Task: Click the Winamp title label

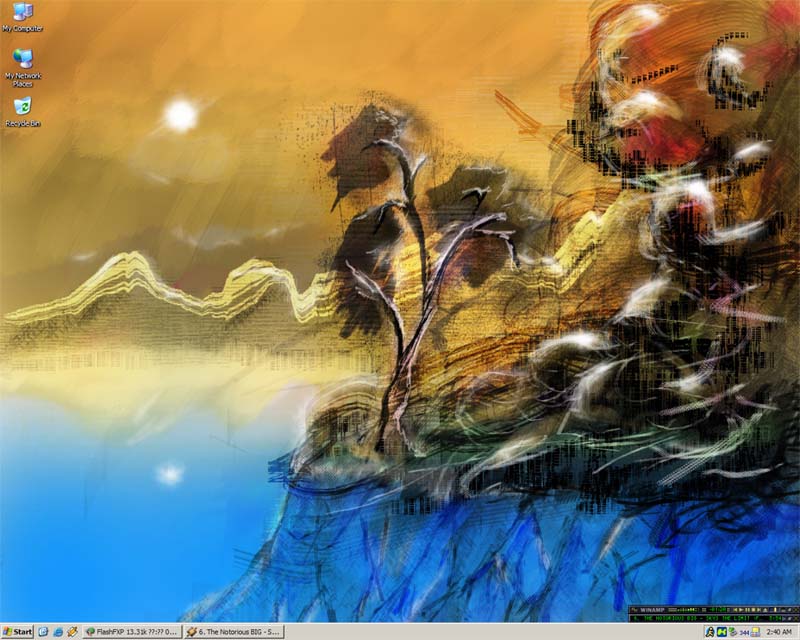Action: click(652, 610)
